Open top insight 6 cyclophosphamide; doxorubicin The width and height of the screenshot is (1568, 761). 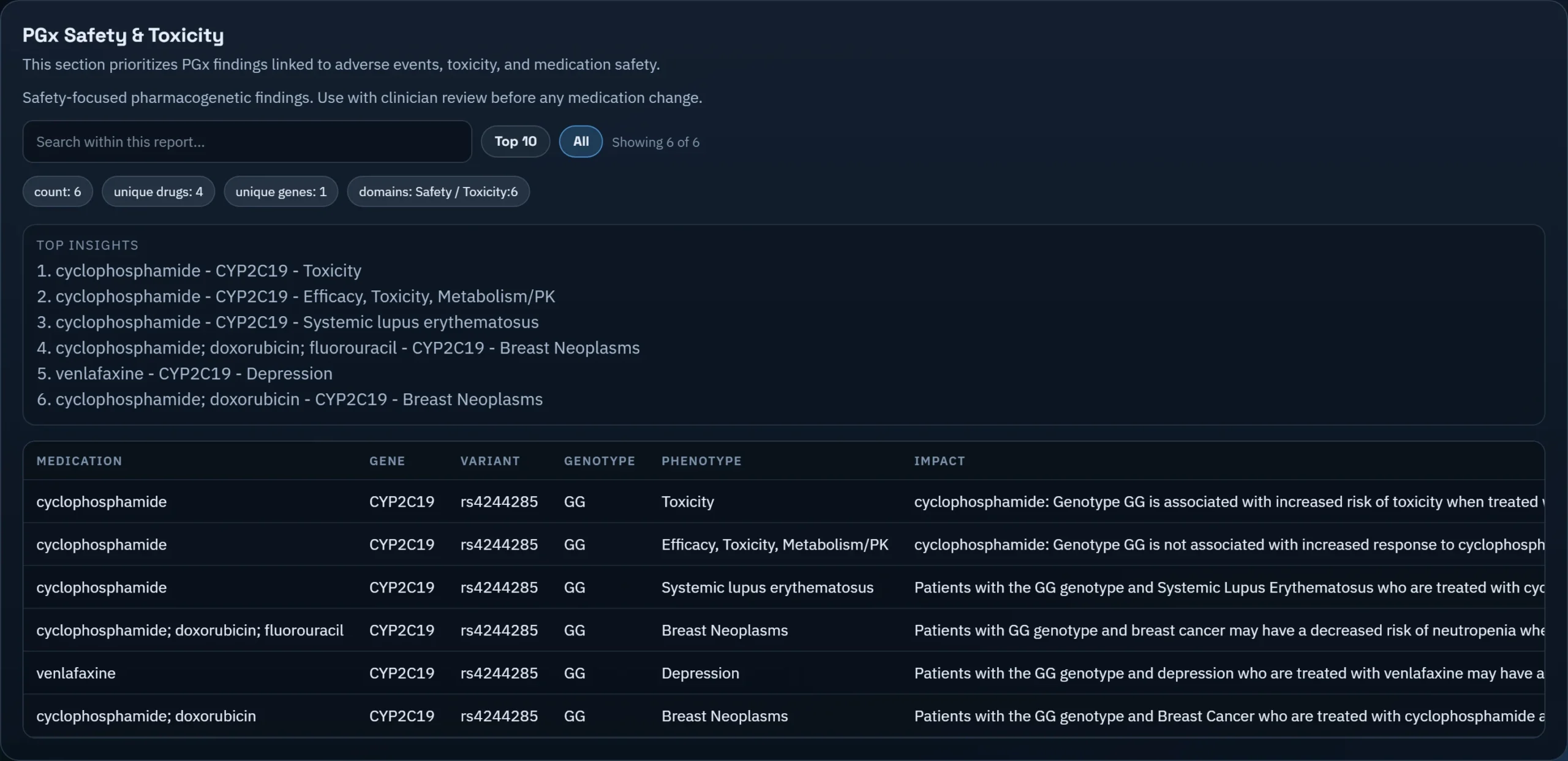(290, 399)
